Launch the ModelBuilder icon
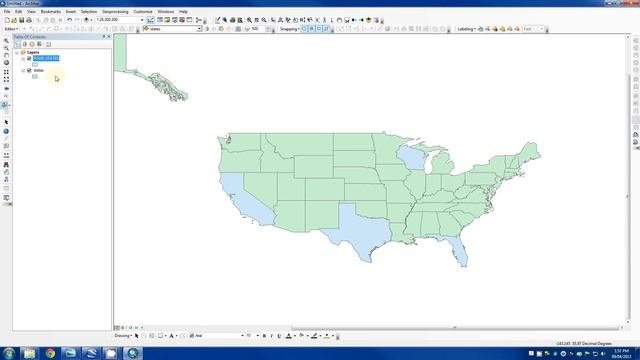Image resolution: width=640 pixels, height=360 pixels. pos(199,20)
